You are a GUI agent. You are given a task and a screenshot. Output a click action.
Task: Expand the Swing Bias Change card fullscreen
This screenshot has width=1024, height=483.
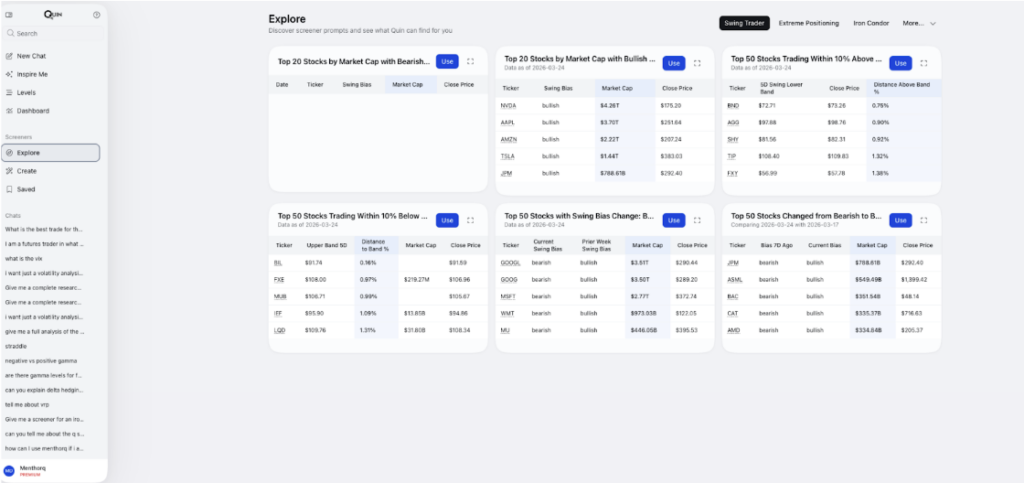[697, 221]
